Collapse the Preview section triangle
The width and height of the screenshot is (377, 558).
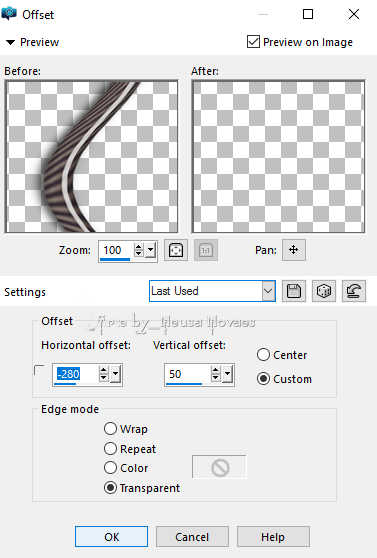point(10,43)
